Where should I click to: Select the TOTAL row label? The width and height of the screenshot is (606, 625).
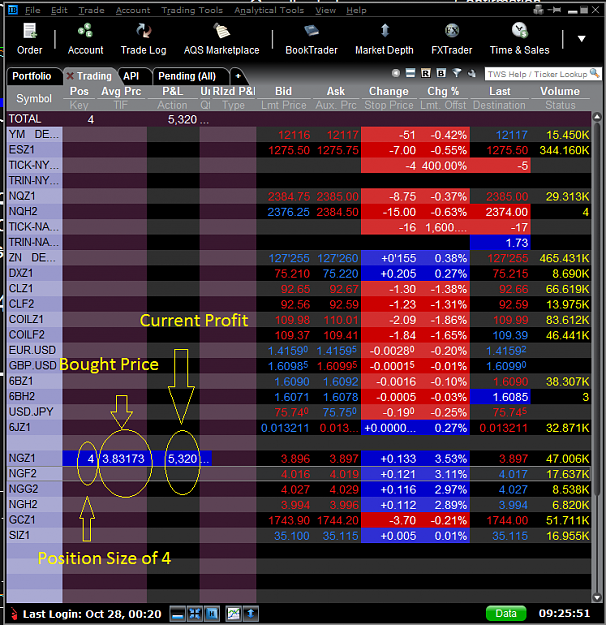pos(25,119)
